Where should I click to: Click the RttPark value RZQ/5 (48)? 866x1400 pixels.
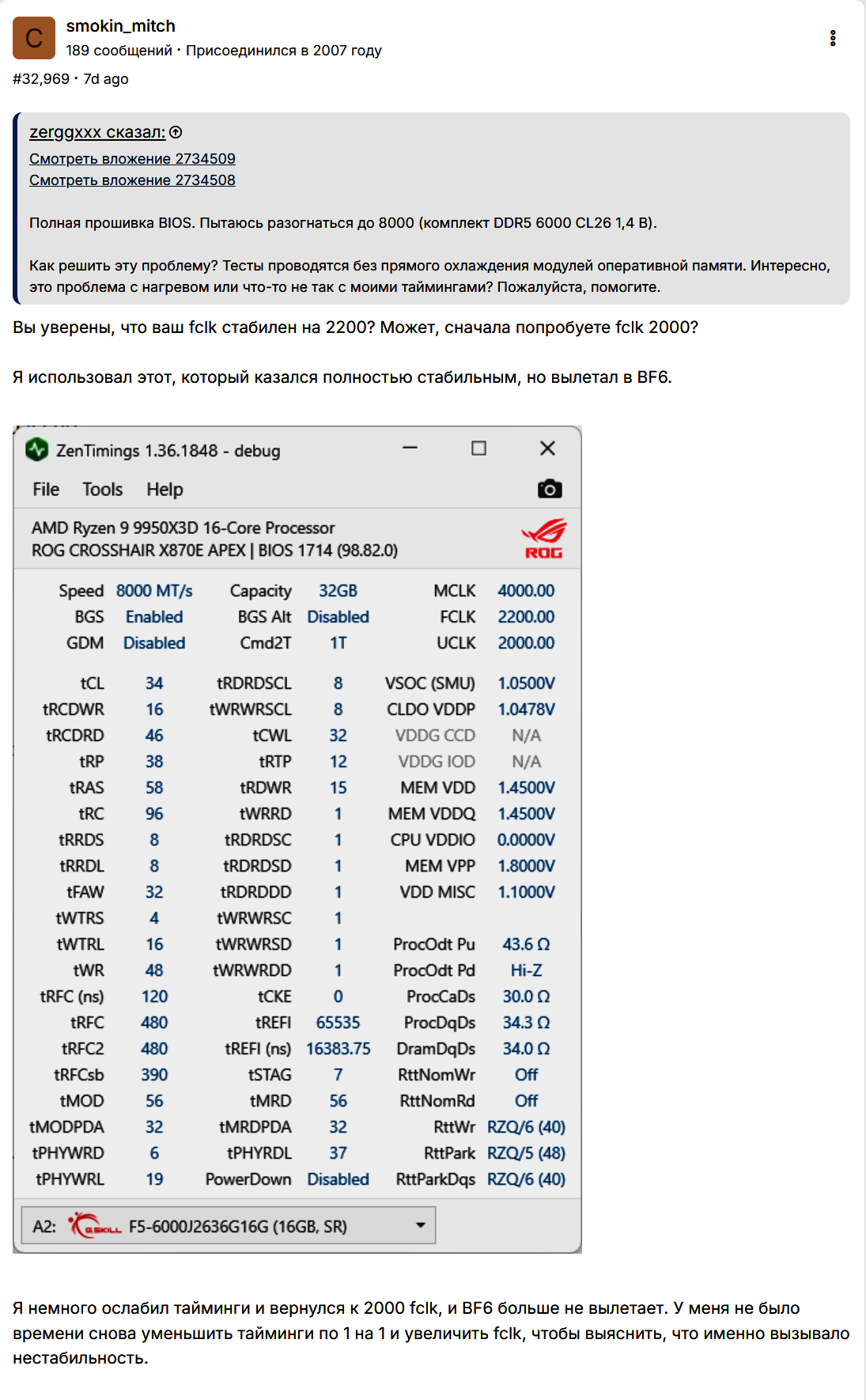click(x=526, y=1153)
